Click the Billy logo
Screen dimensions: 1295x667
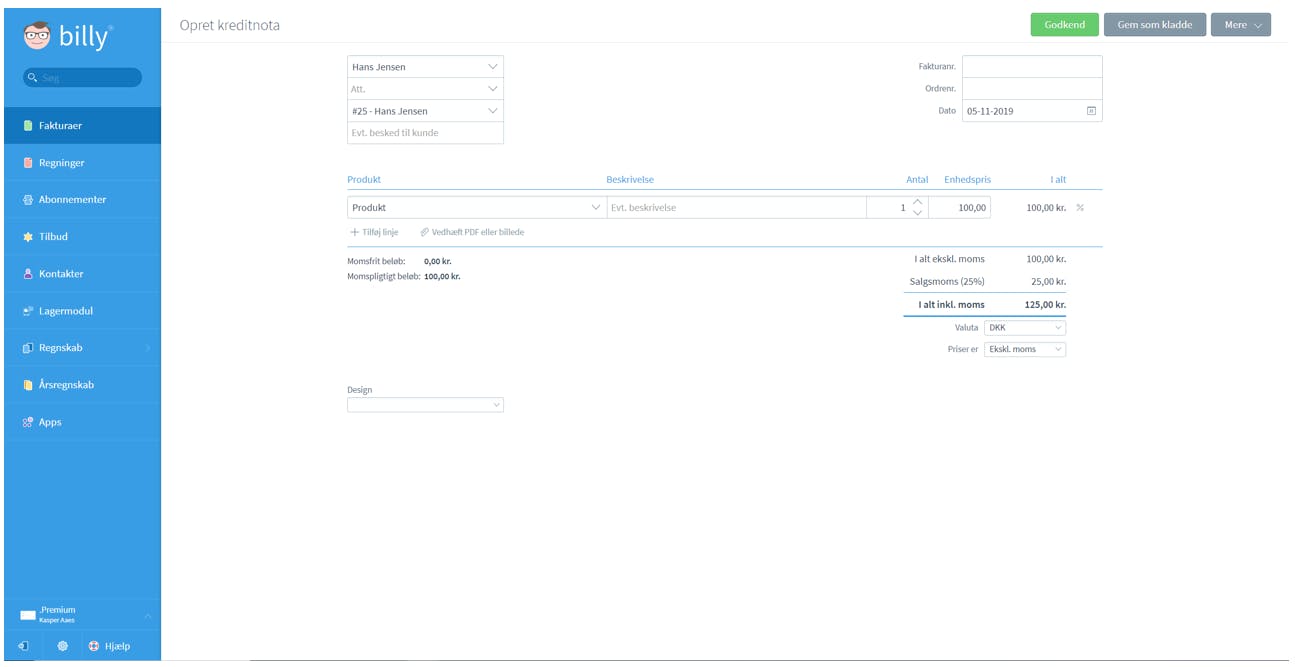(x=67, y=36)
